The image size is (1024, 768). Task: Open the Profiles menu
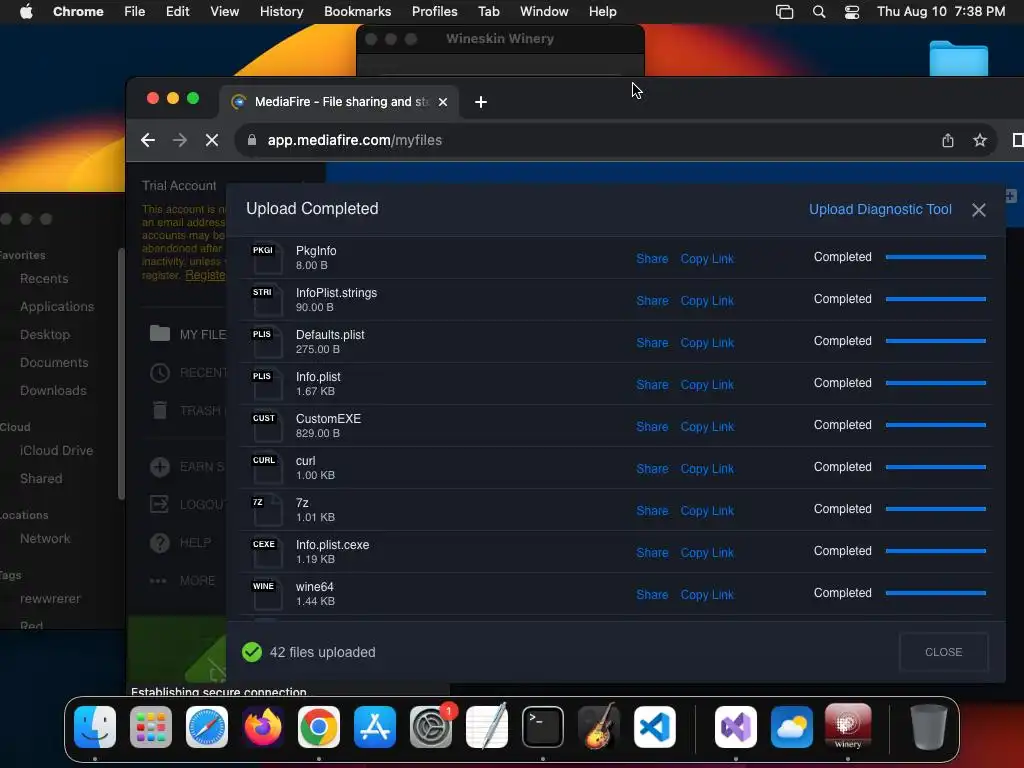434,12
